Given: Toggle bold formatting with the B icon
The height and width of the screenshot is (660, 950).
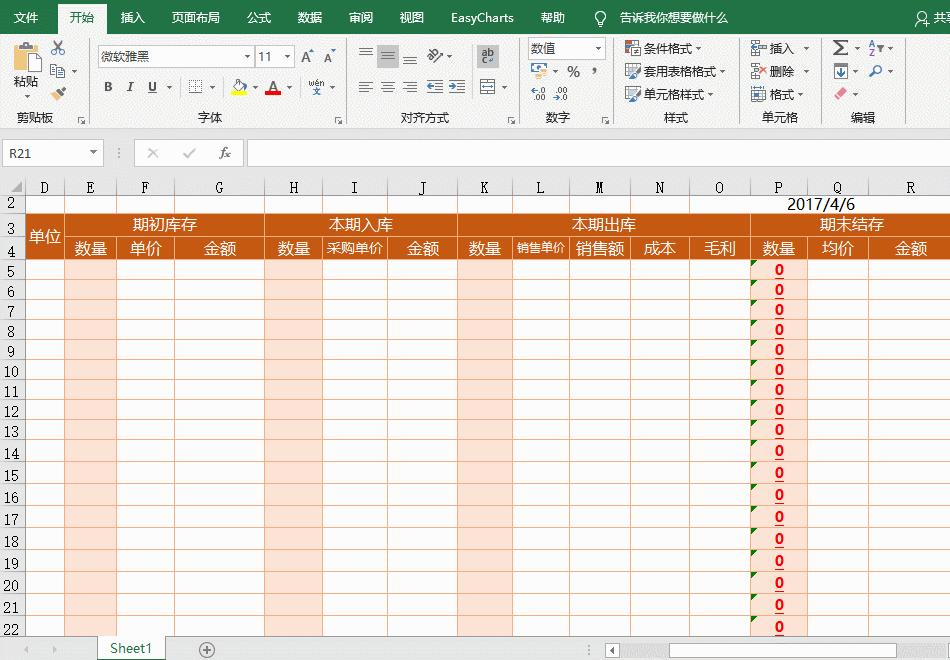Looking at the screenshot, I should click(108, 88).
